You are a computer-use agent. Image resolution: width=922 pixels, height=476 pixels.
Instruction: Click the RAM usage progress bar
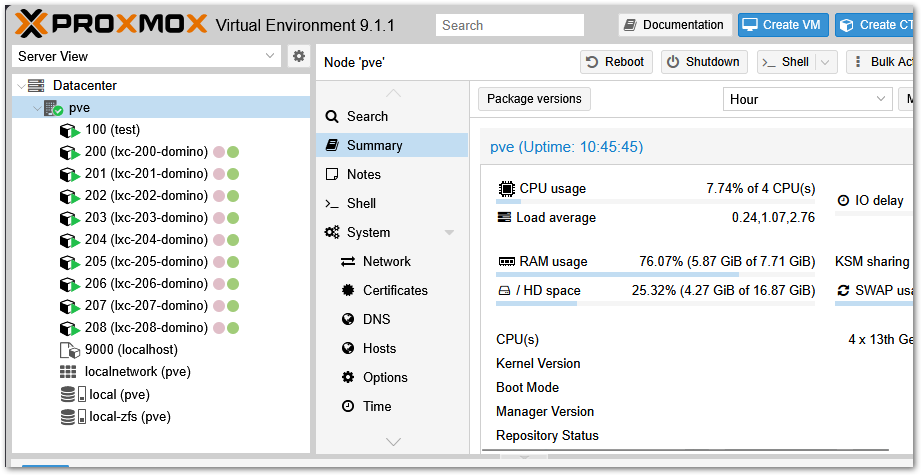656,274
